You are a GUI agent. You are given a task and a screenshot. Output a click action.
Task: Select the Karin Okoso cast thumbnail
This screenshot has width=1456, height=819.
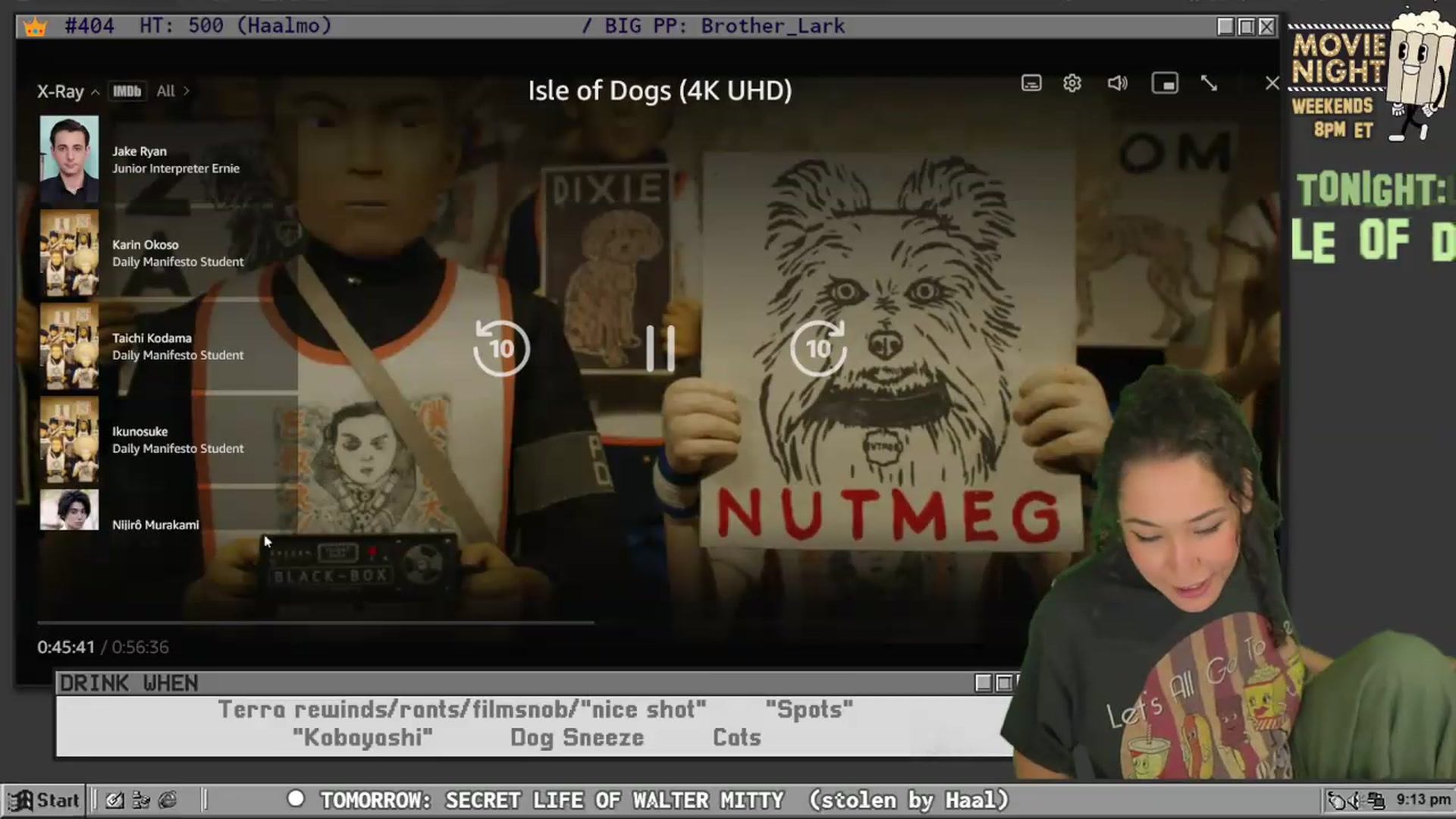click(x=69, y=253)
